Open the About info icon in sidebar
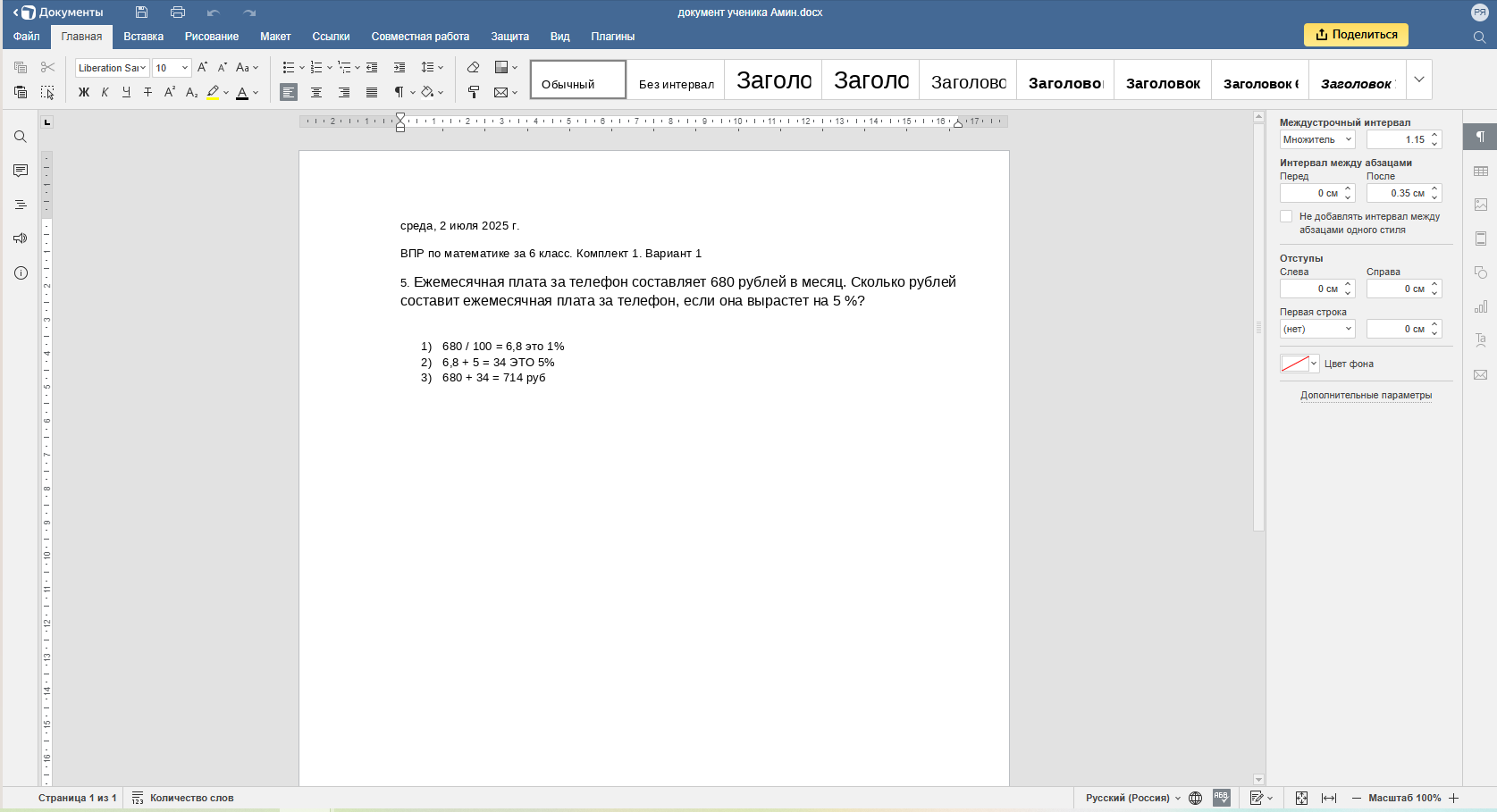This screenshot has height=812, width=1497. click(x=21, y=272)
